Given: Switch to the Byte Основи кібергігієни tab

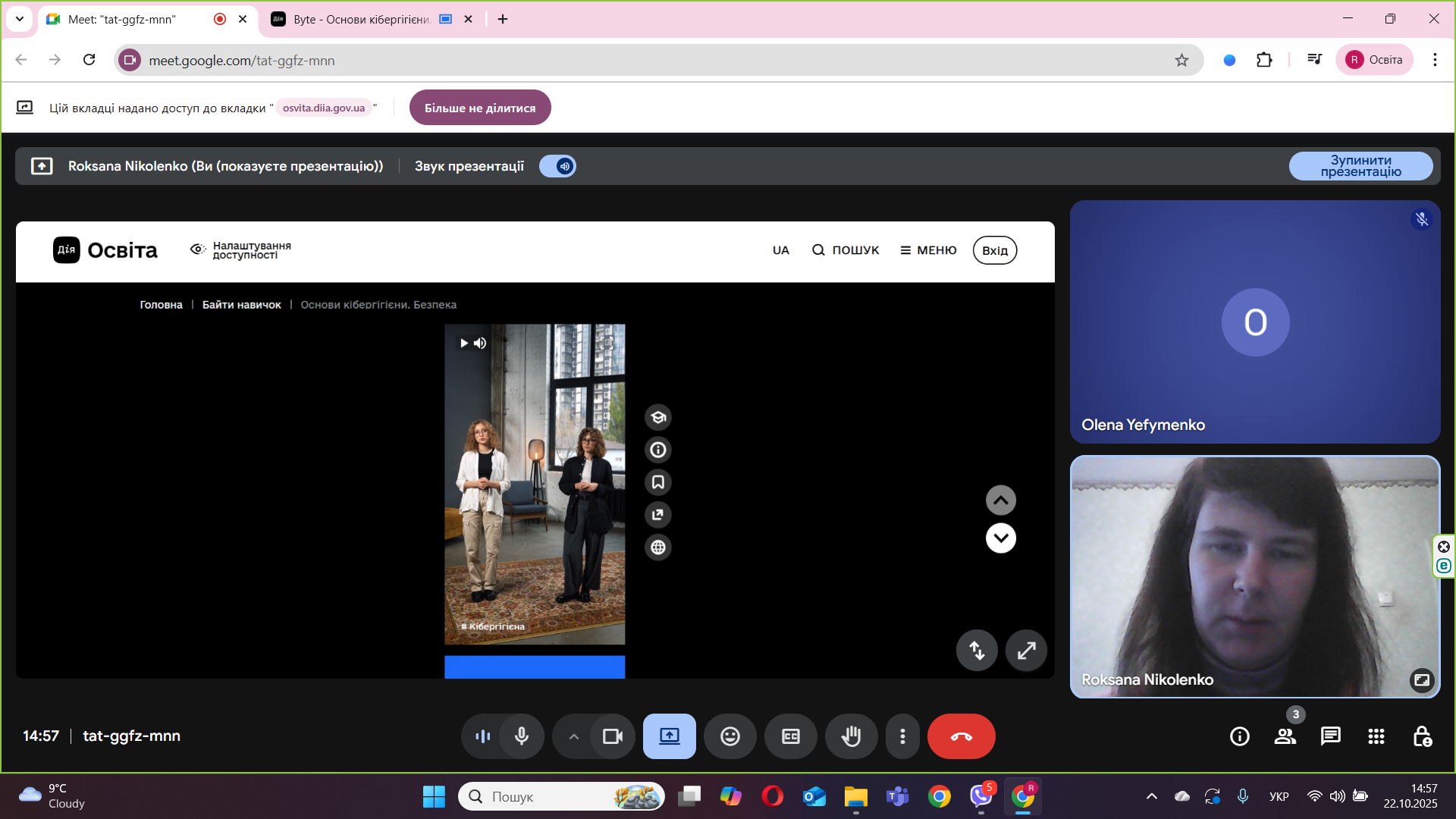Looking at the screenshot, I should pyautogui.click(x=362, y=19).
